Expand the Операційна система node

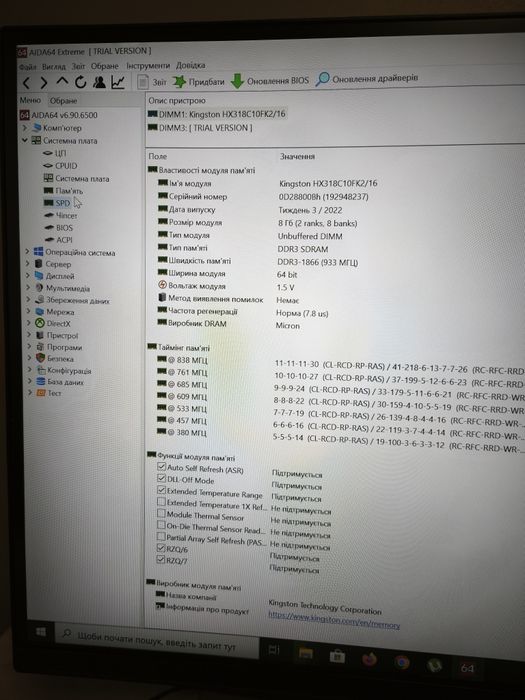(27, 252)
